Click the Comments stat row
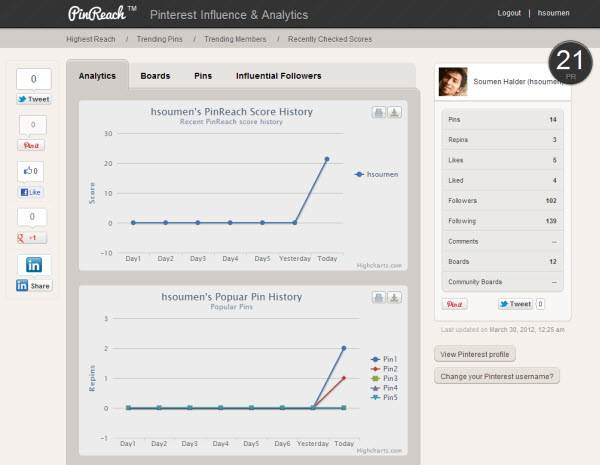The height and width of the screenshot is (465, 600). (x=502, y=241)
